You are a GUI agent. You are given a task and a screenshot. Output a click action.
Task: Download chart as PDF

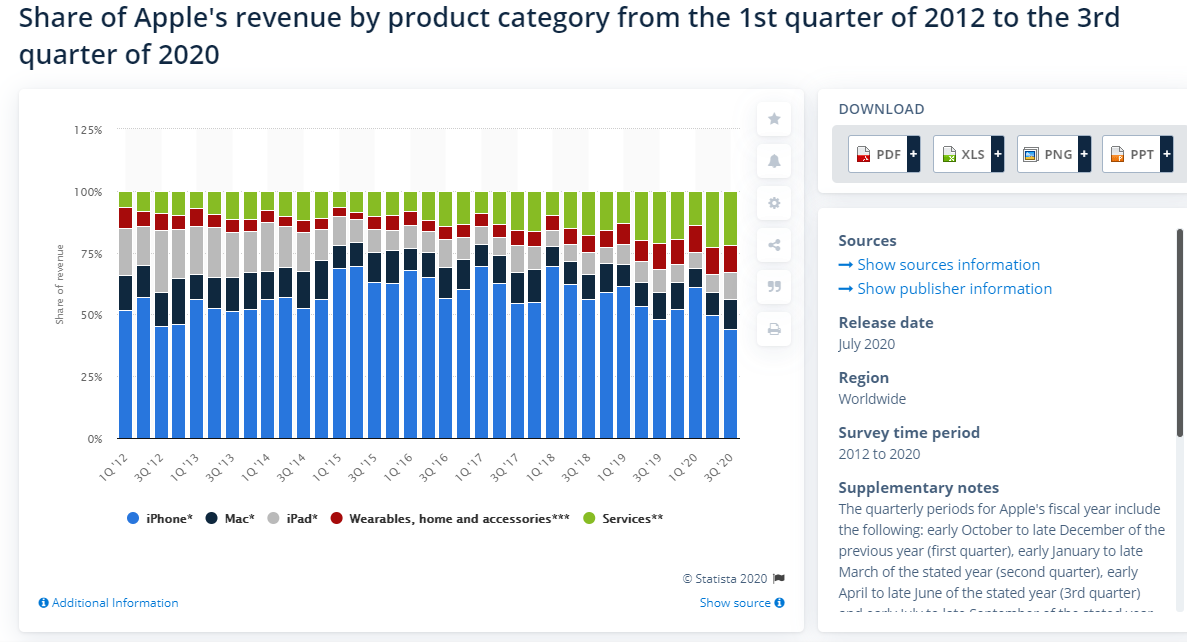pos(878,154)
